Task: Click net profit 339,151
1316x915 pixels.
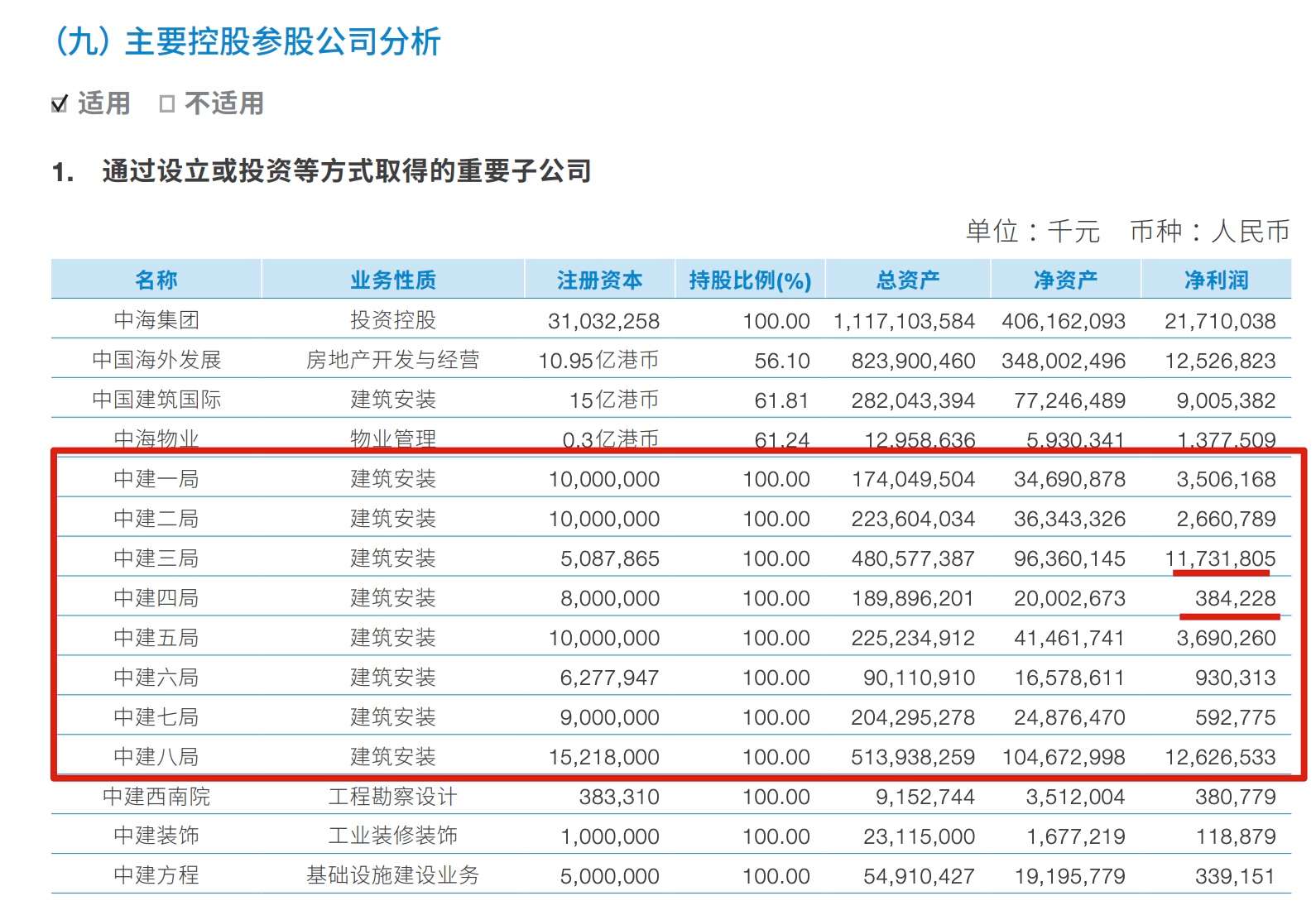Action: click(x=1236, y=876)
